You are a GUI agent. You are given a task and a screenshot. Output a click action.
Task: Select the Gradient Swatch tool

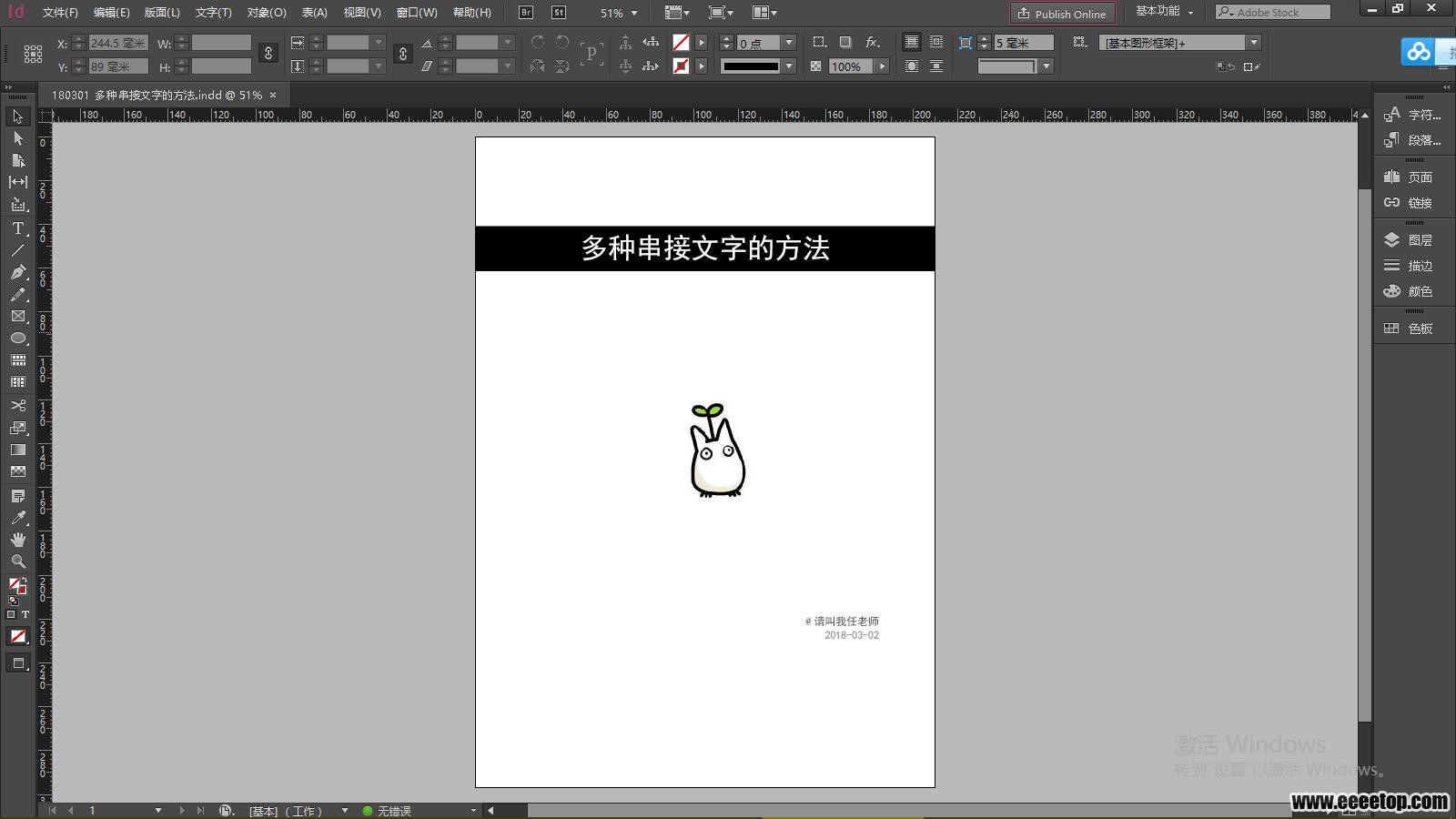pyautogui.click(x=17, y=450)
